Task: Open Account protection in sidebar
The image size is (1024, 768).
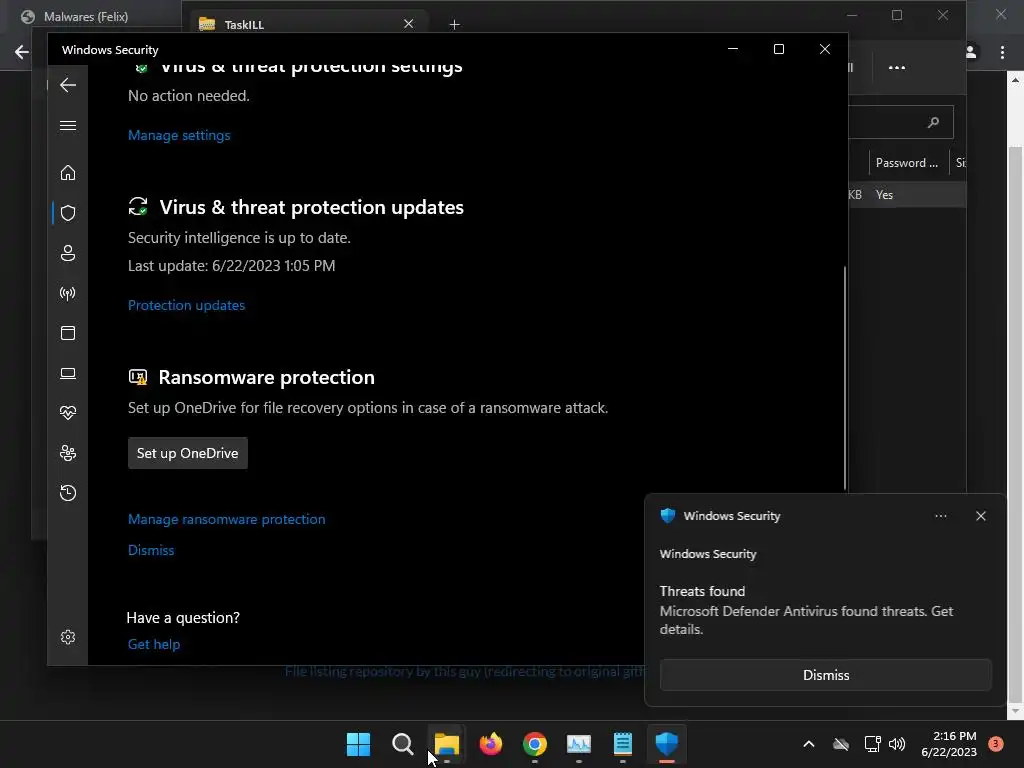Action: coord(68,253)
